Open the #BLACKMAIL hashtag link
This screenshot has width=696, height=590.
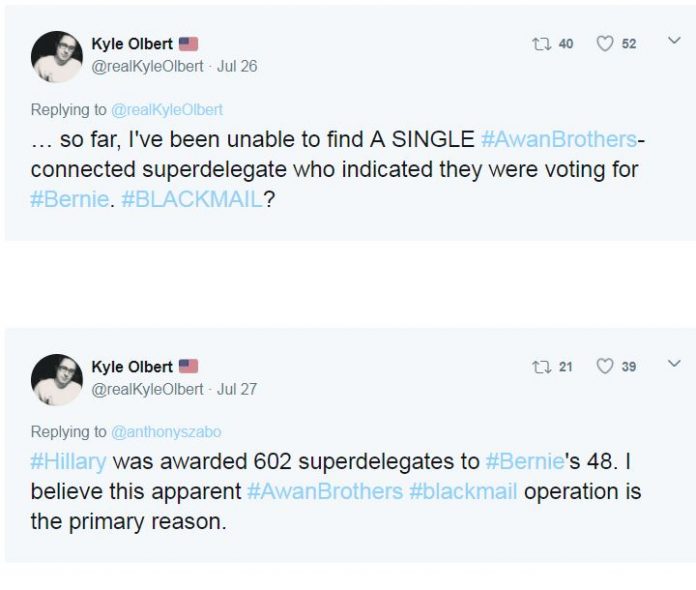(x=196, y=199)
